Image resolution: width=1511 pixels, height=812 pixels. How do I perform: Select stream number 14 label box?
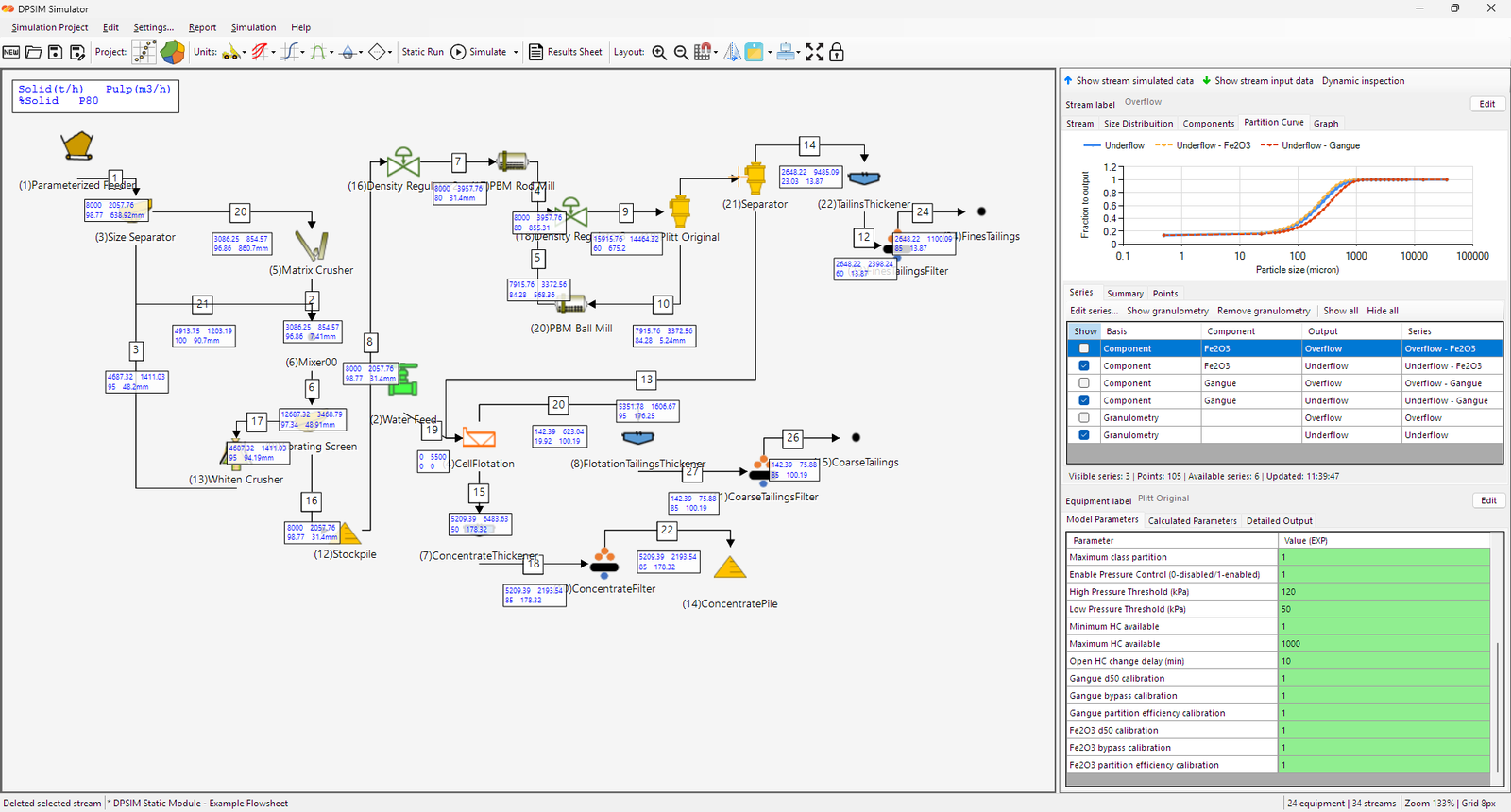click(809, 145)
